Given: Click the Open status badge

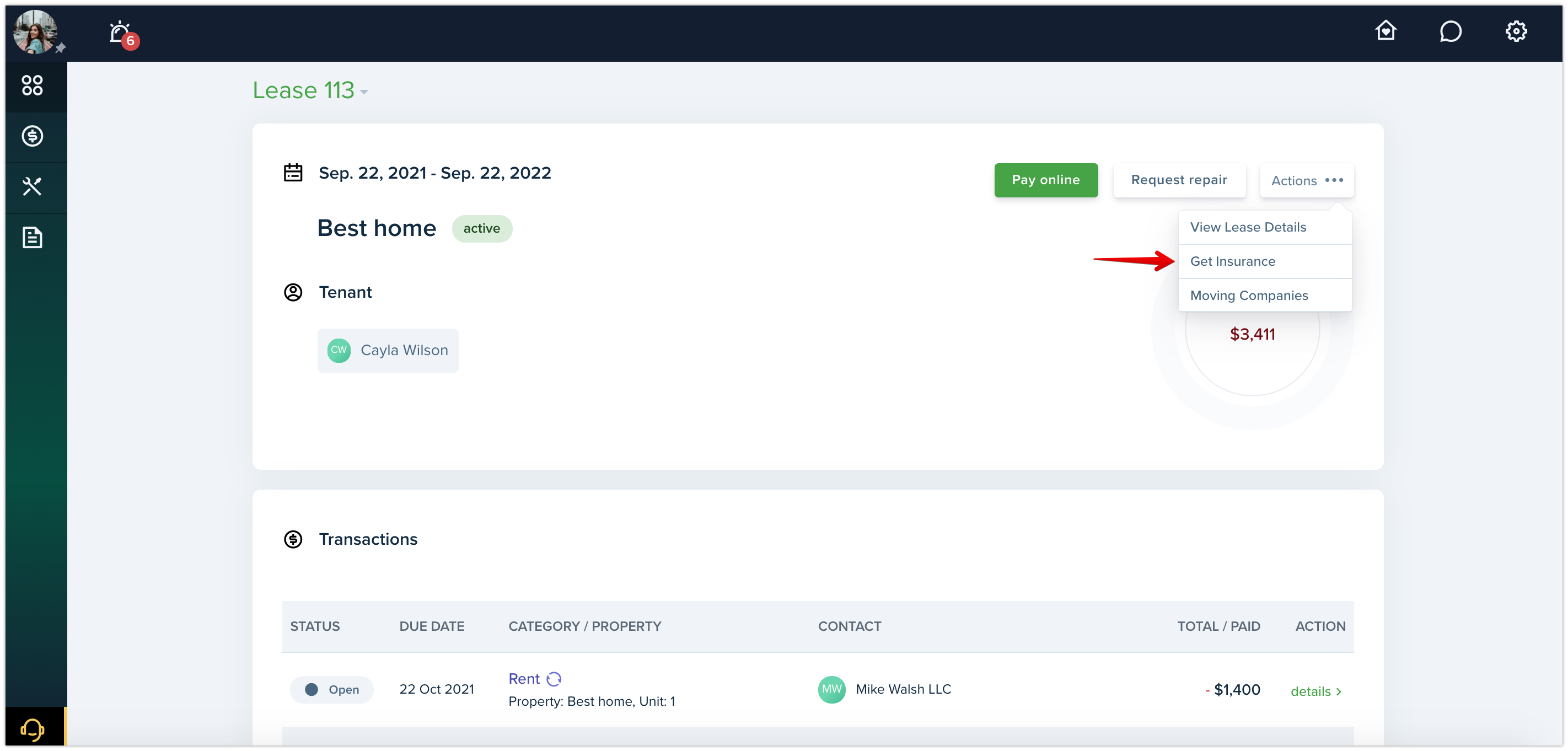Looking at the screenshot, I should (x=331, y=690).
